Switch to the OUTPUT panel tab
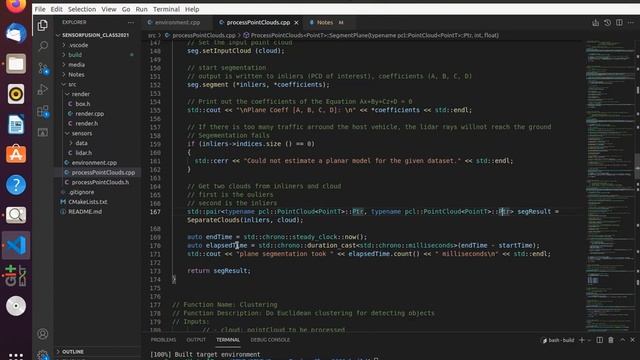The width and height of the screenshot is (640, 360). (196, 340)
